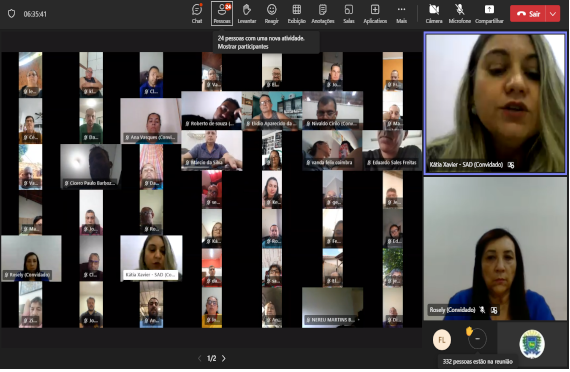
Task: Click the Mostrar participantes tooltip text
Action: tap(243, 47)
